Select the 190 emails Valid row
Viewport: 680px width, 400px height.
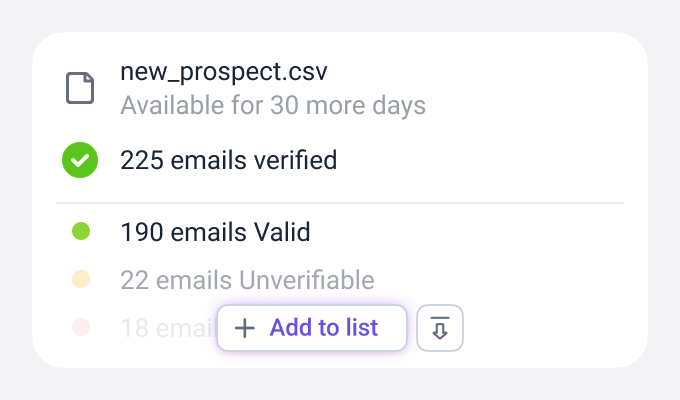point(215,232)
